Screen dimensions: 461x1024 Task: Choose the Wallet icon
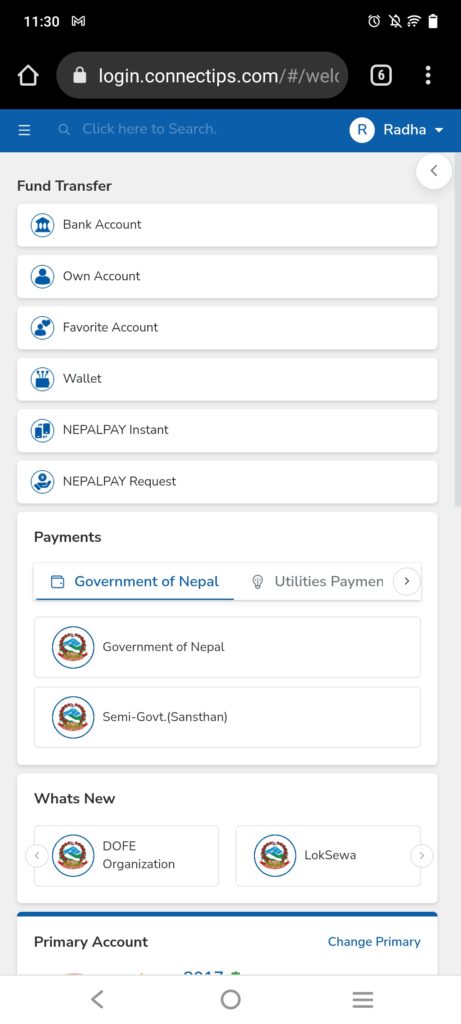click(x=42, y=379)
